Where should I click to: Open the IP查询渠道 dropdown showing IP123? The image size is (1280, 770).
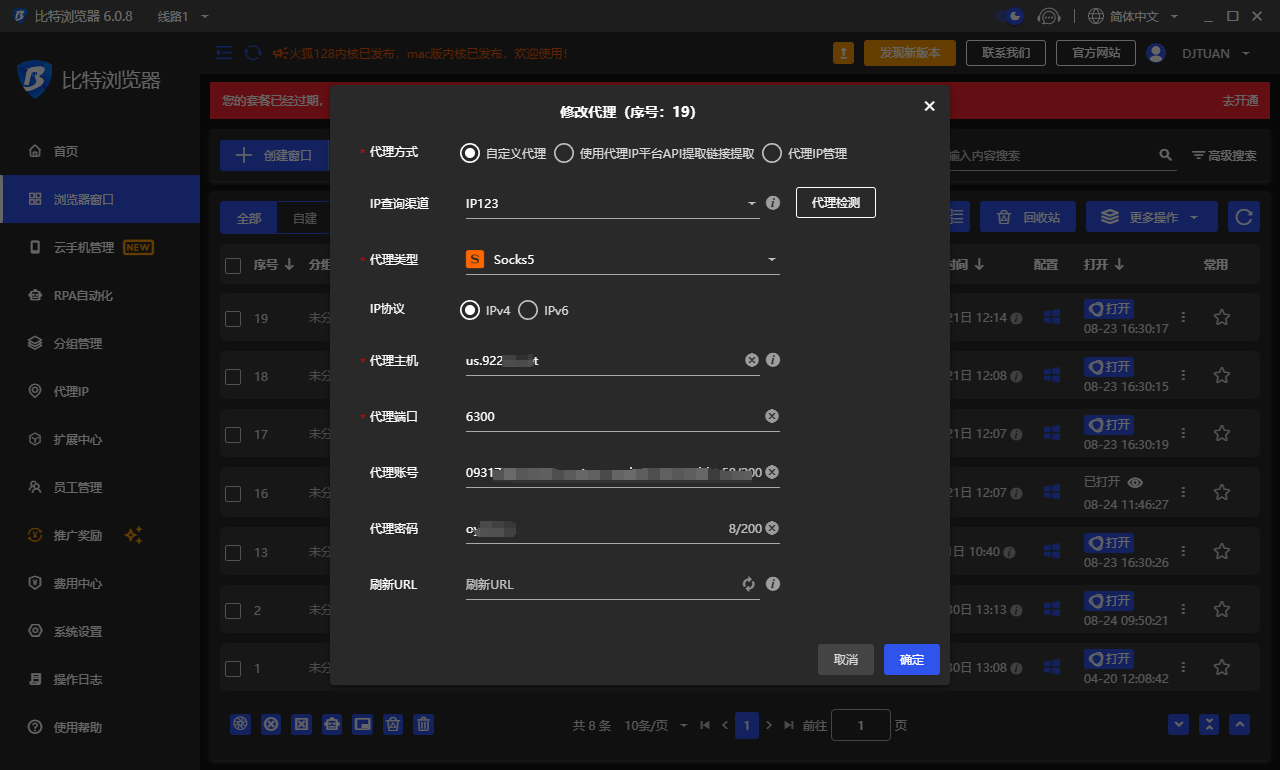pos(612,204)
